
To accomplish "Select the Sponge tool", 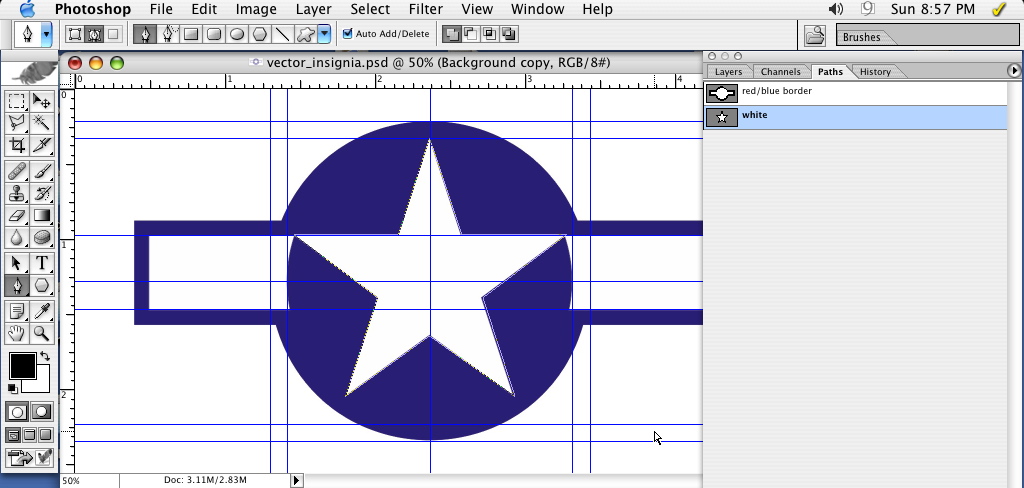I will point(42,236).
